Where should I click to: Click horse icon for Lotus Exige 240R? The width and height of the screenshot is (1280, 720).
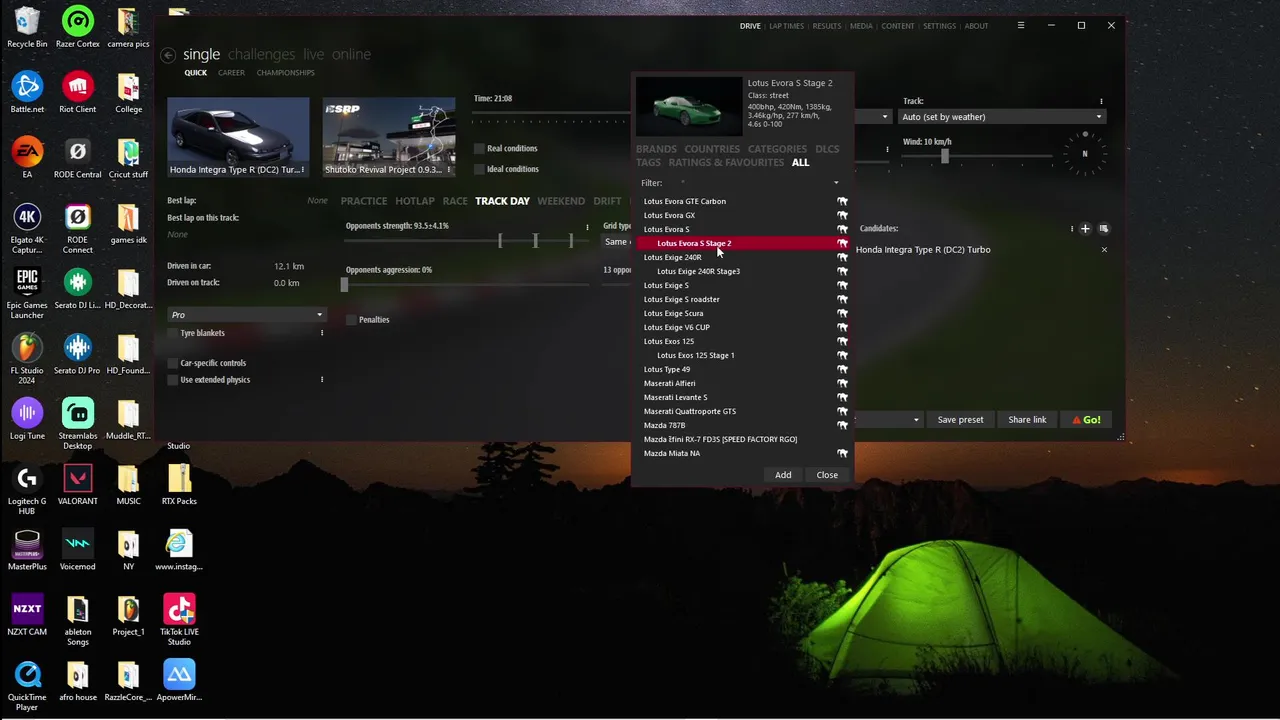842,257
